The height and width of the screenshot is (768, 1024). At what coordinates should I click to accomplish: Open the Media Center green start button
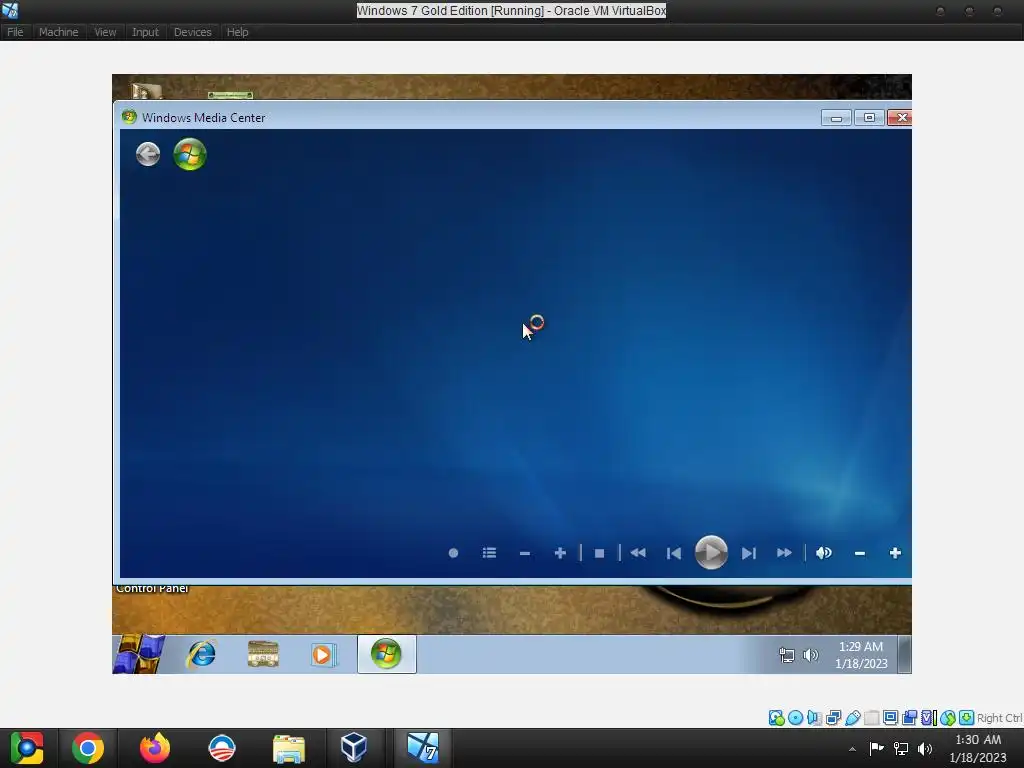pos(190,154)
